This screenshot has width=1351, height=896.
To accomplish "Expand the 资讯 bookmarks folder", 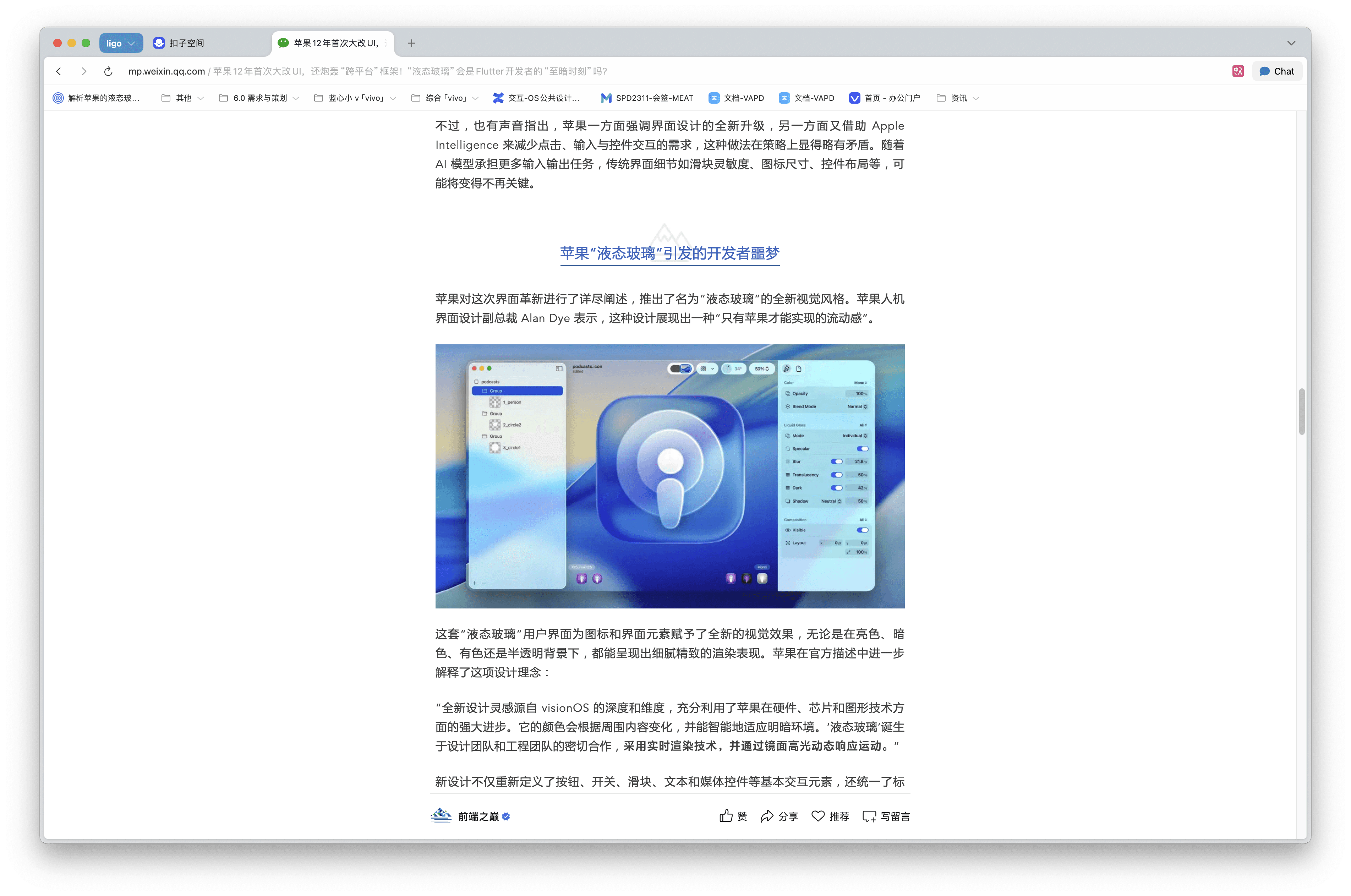I will 958,98.
